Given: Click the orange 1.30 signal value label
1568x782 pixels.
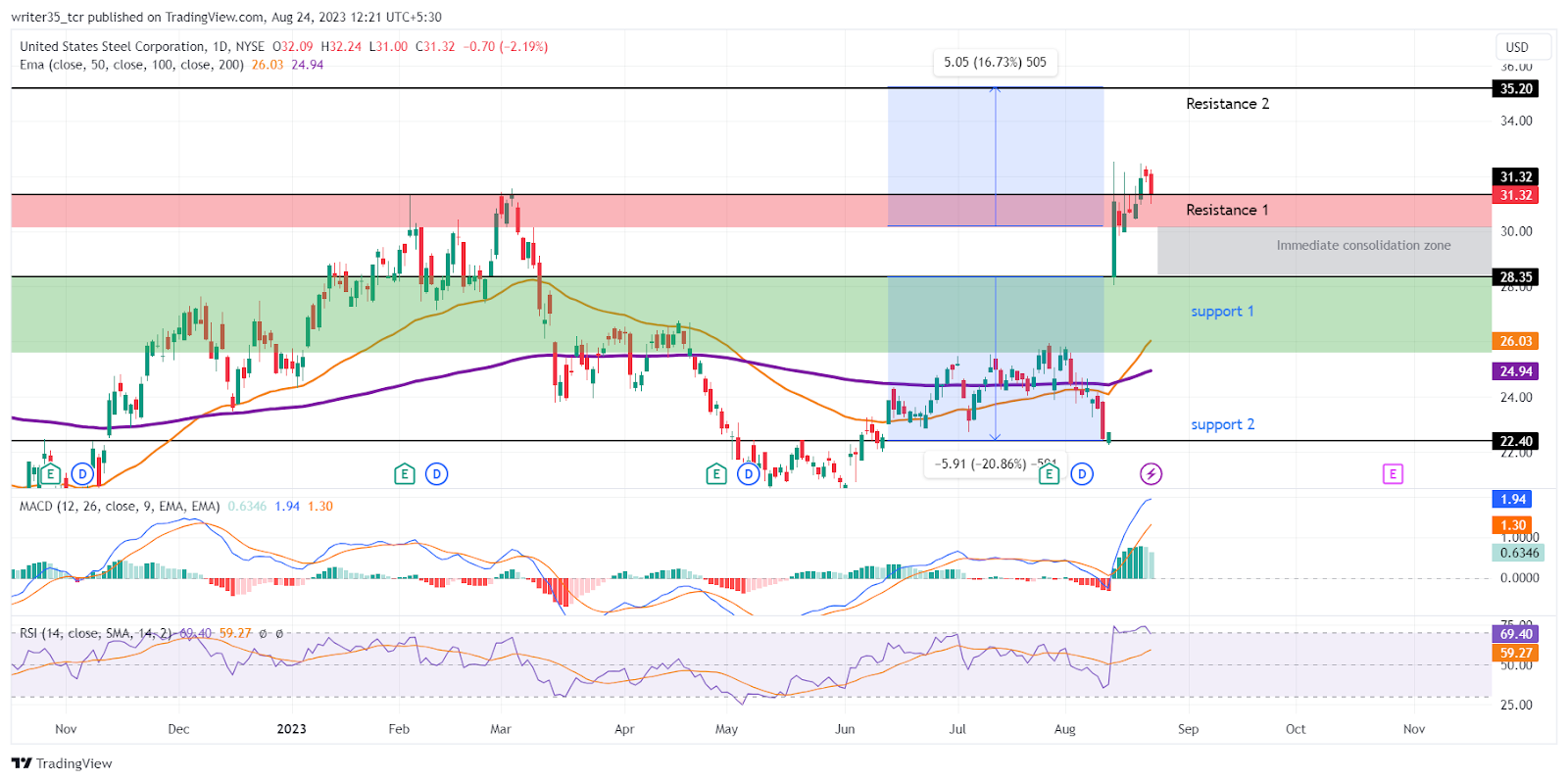Looking at the screenshot, I should (x=1513, y=525).
